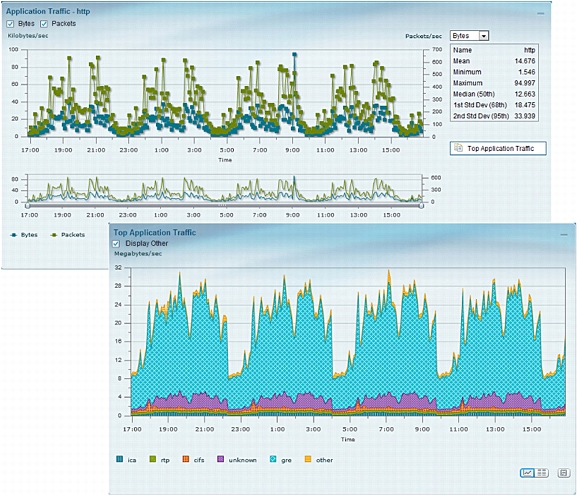Uncheck the Packets checkbox
The image size is (578, 496).
[x=44, y=24]
